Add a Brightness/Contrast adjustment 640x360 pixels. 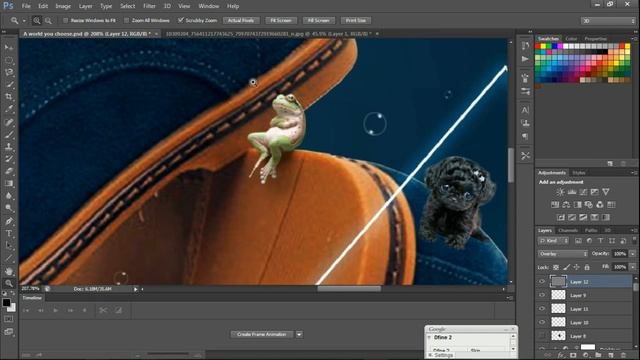[x=560, y=192]
